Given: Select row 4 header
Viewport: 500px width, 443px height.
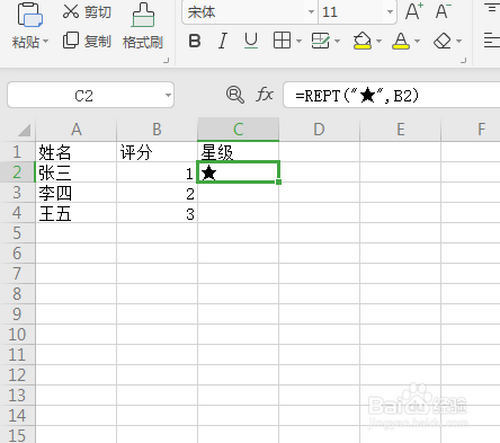Looking at the screenshot, I should pyautogui.click(x=17, y=213).
